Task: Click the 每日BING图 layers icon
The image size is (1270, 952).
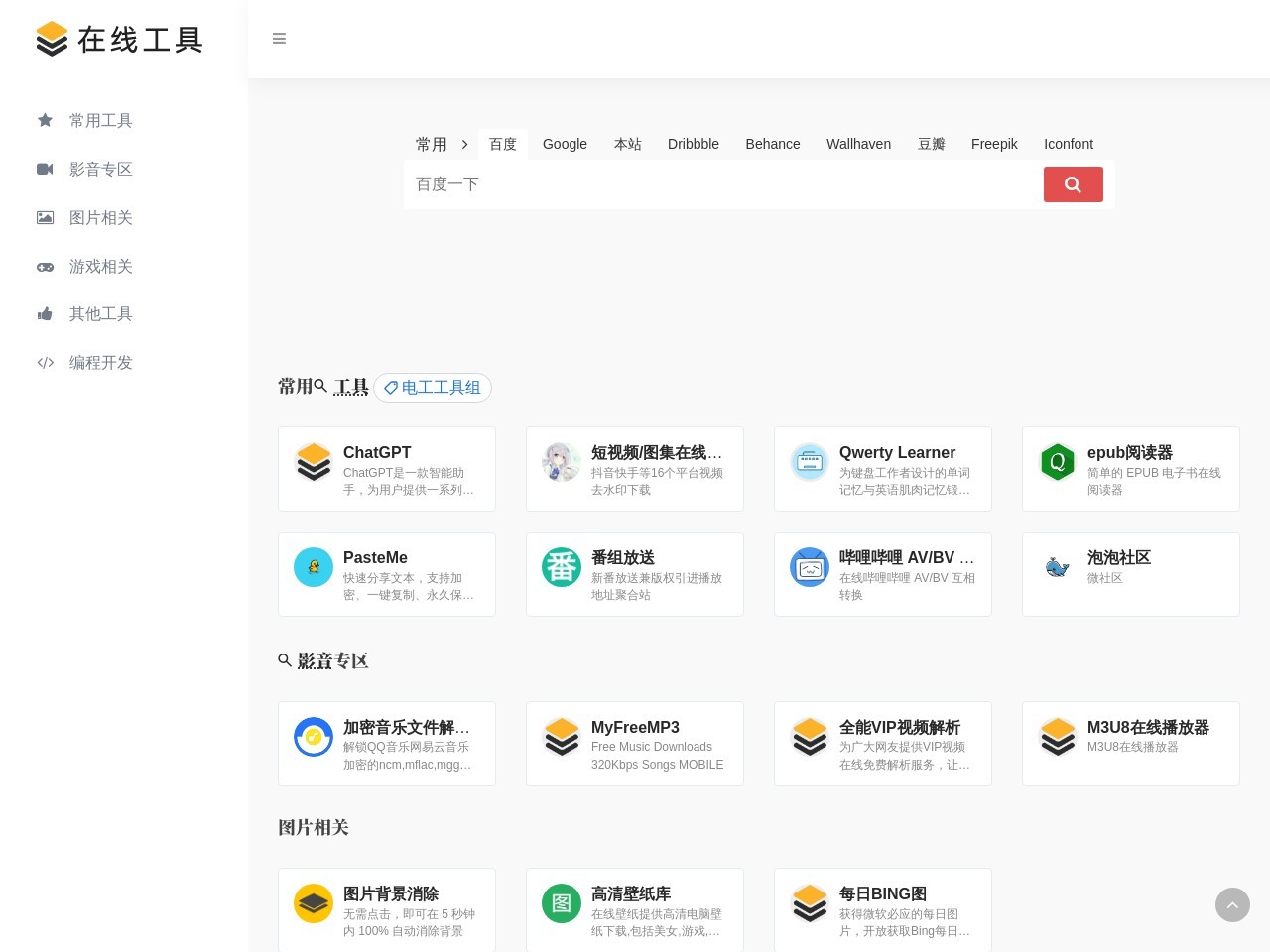Action: (810, 903)
